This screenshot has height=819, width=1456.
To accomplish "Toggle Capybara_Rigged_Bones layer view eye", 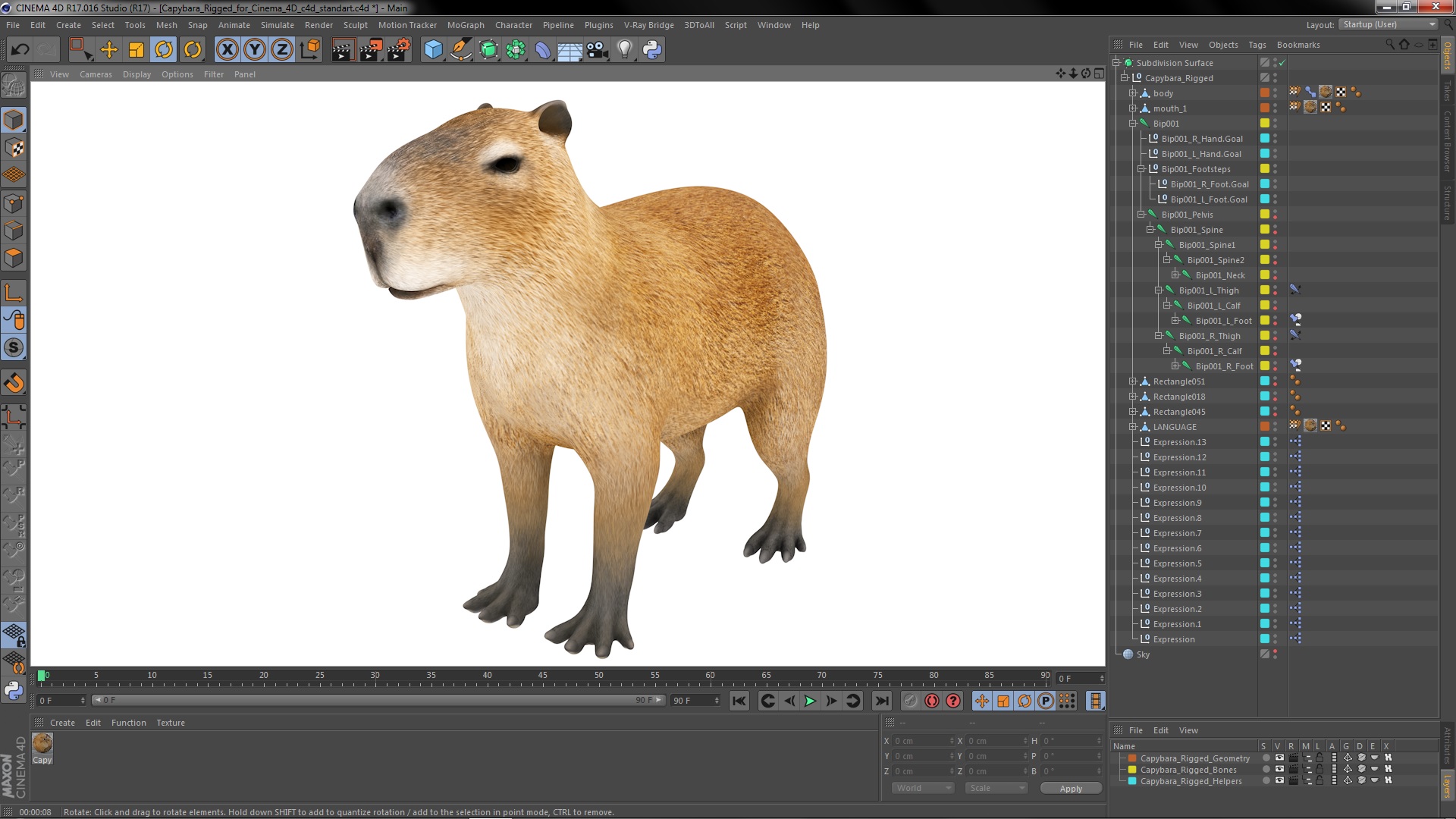I will pyautogui.click(x=1279, y=769).
